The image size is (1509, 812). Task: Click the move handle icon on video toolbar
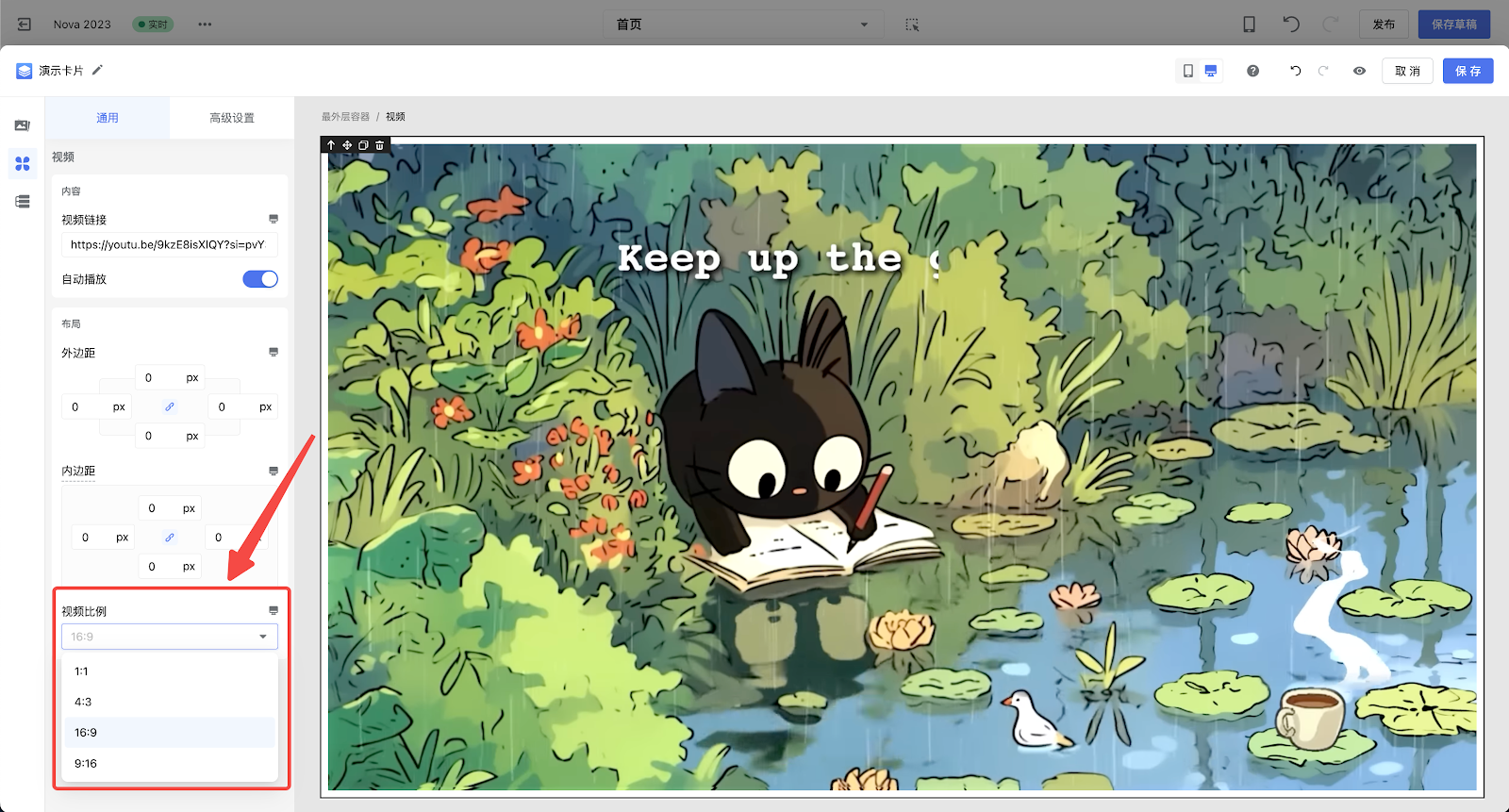(x=347, y=145)
